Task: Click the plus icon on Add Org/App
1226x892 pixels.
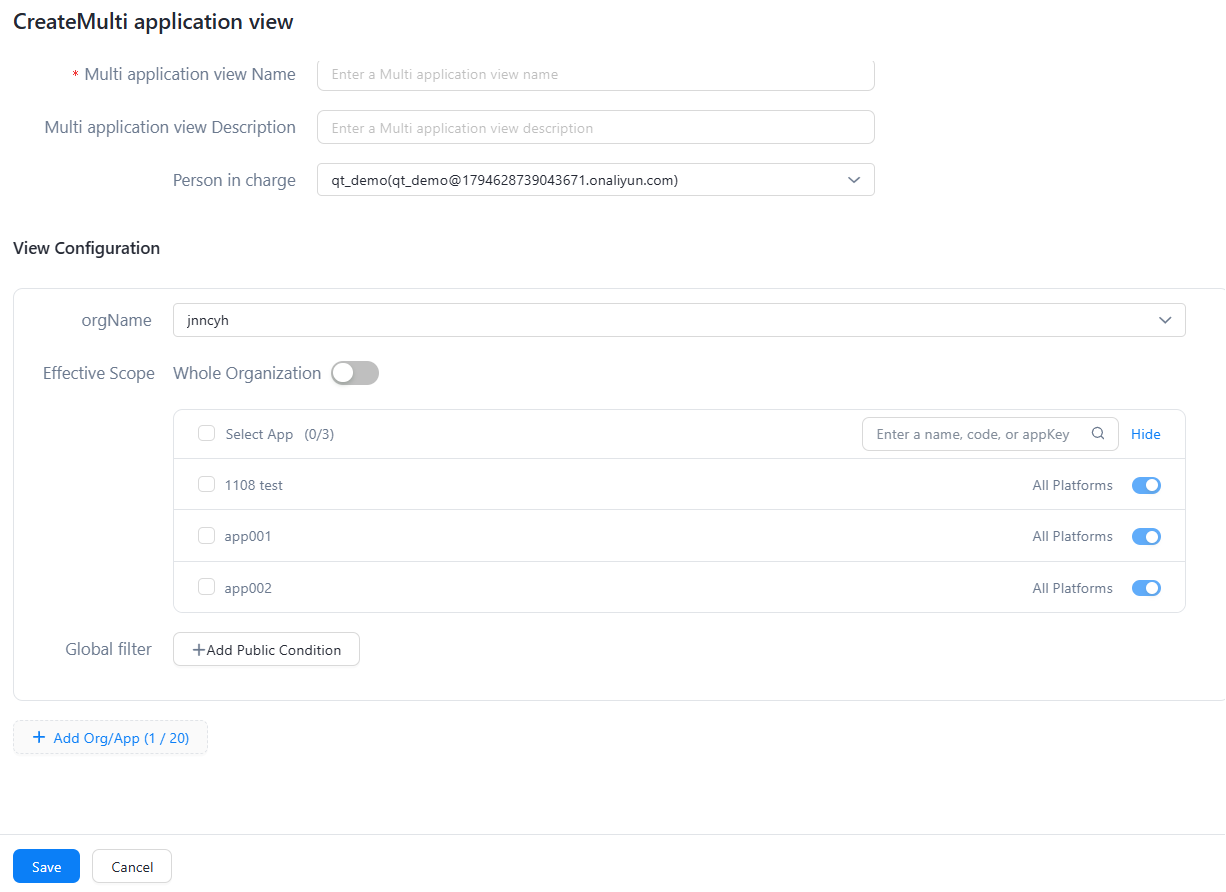Action: click(x=39, y=738)
